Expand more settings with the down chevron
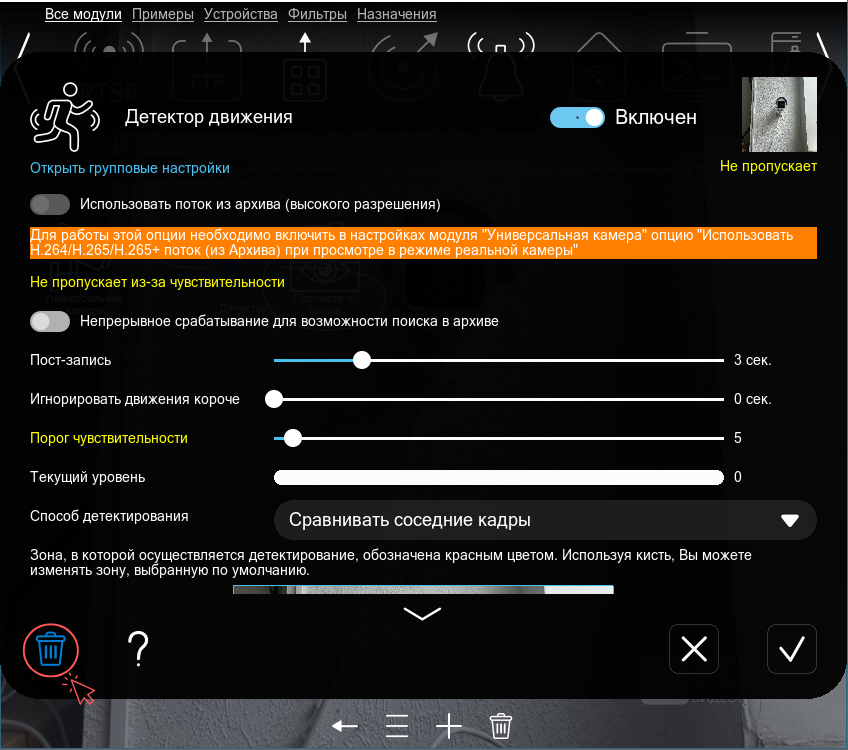 coord(422,613)
